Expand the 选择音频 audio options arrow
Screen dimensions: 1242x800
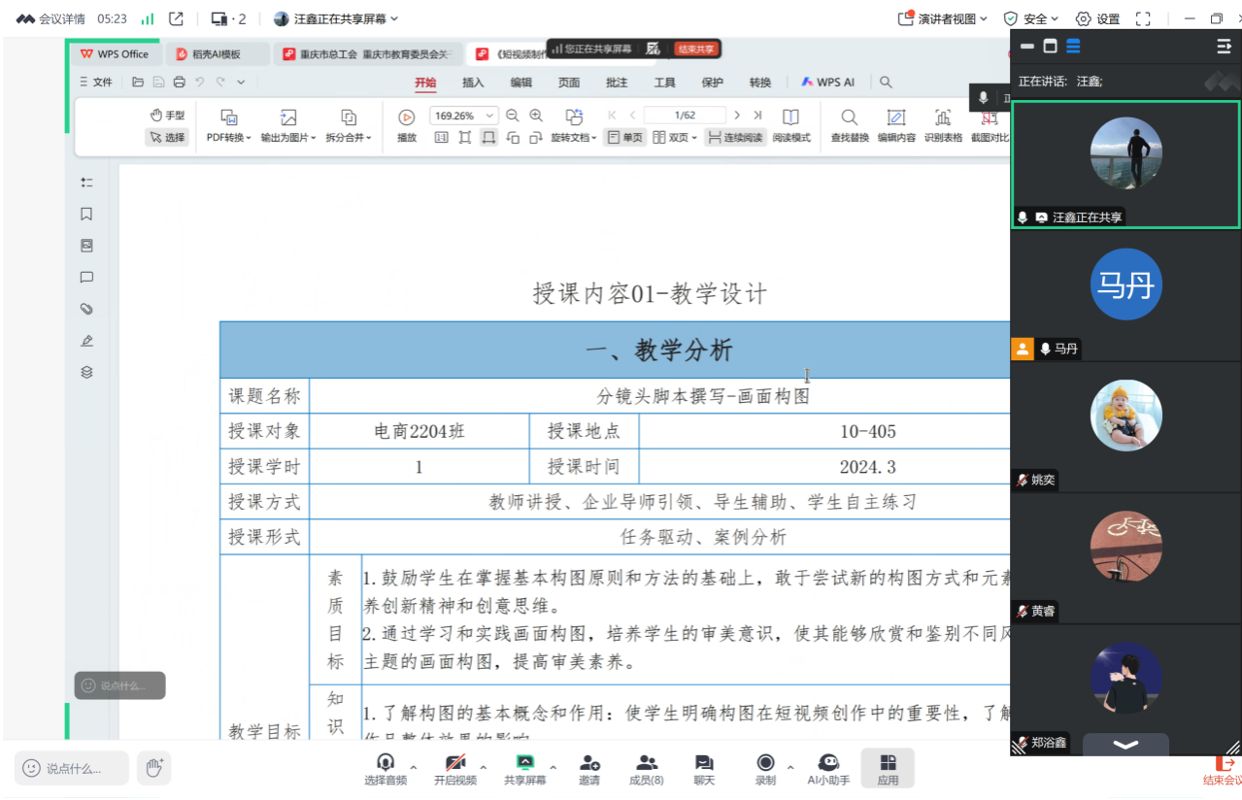[413, 768]
